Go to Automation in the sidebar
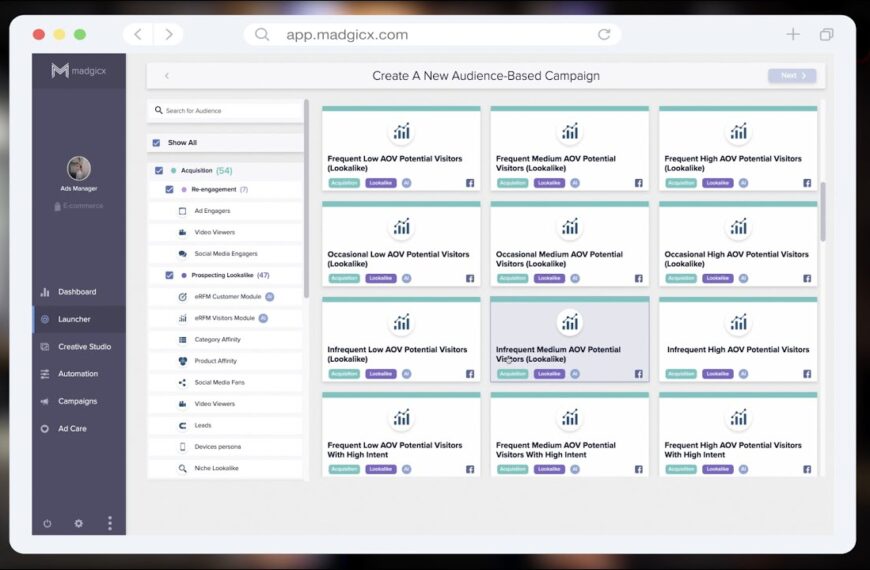This screenshot has height=570, width=870. click(x=77, y=374)
